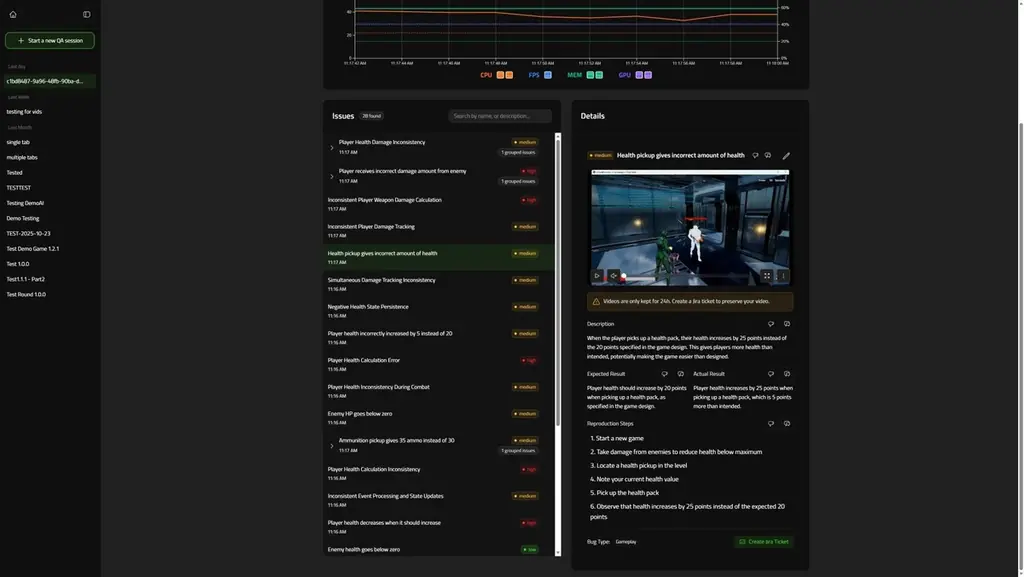Copy the Expected Result text
Screen dimensions: 1024x577
[680, 373]
